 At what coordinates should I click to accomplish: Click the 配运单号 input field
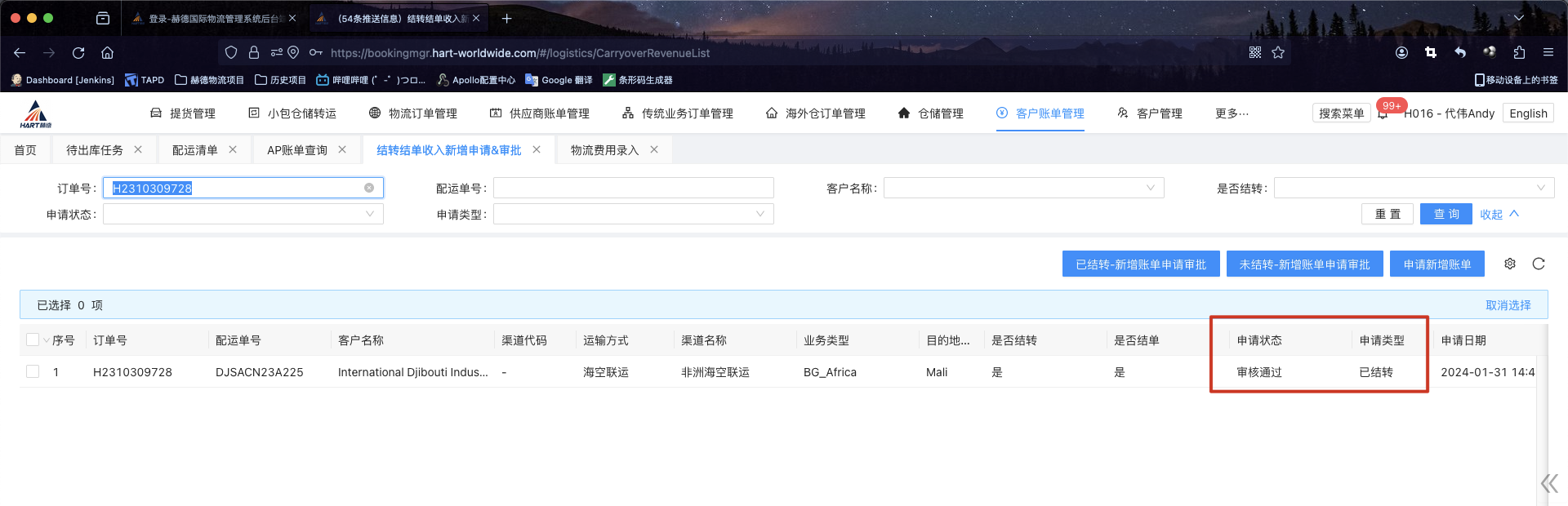click(633, 189)
